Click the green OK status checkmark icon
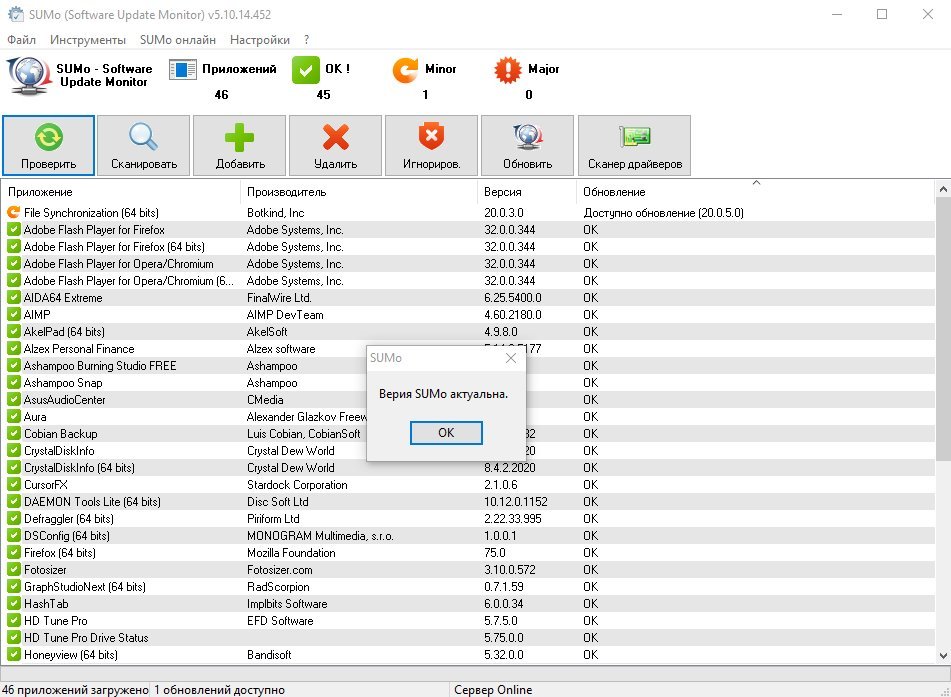Screen dimensions: 951x697 click(x=305, y=70)
